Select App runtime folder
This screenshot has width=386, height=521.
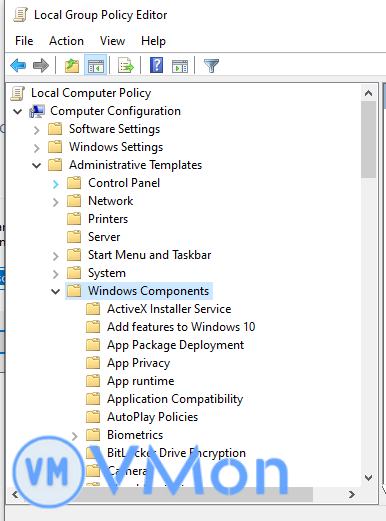coord(140,381)
